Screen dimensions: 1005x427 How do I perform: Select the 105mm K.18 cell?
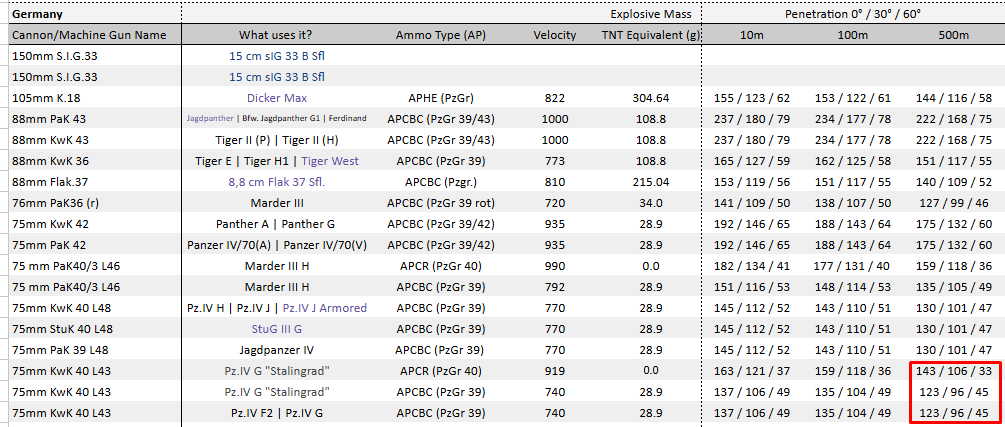(x=96, y=98)
